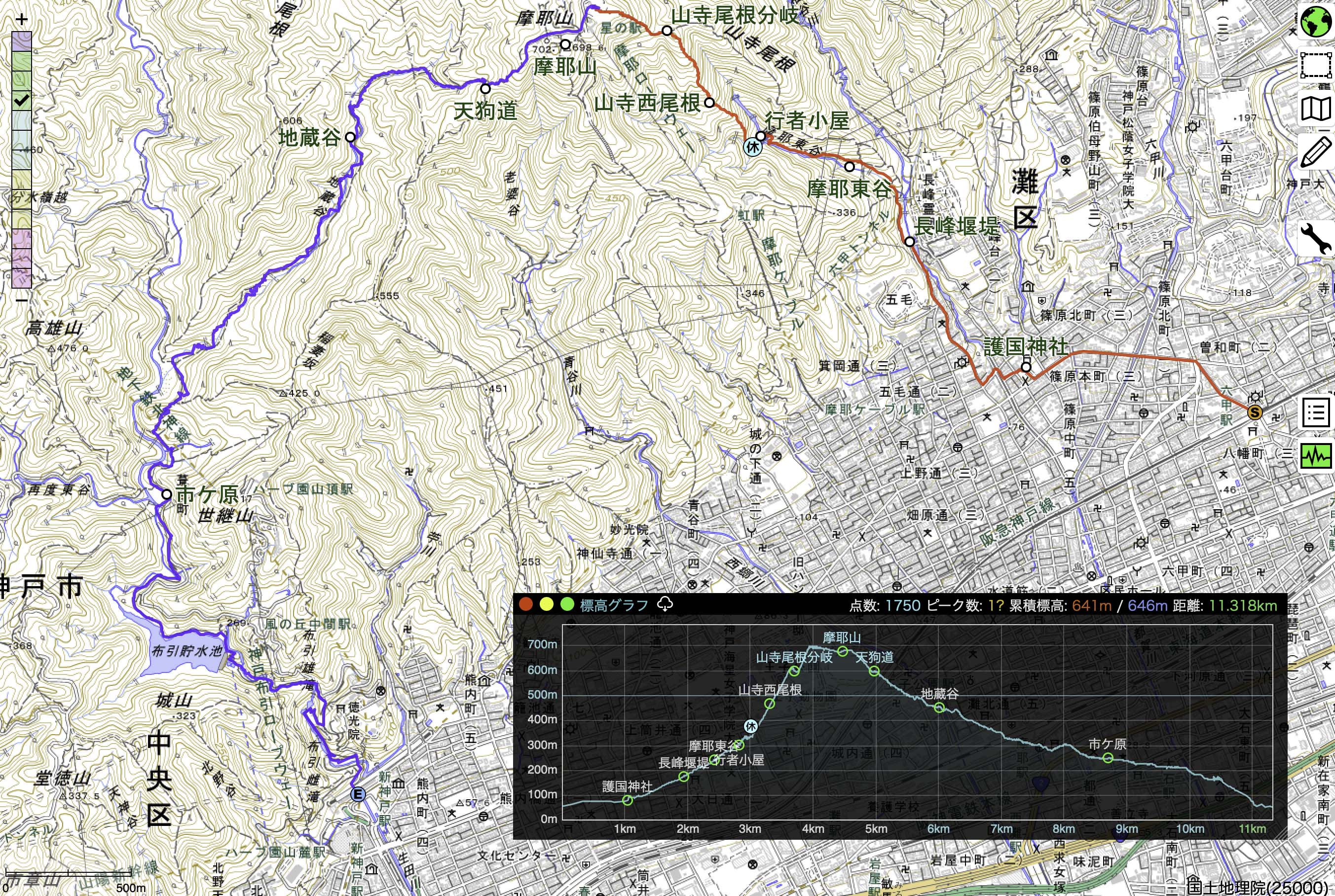
Task: Click the red dot on graph panel
Action: click(x=526, y=604)
